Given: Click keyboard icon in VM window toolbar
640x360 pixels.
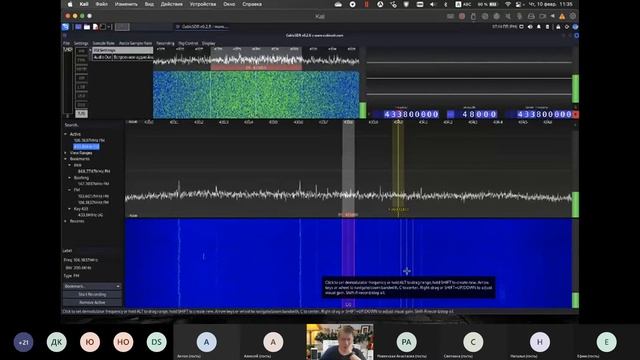Looking at the screenshot, I should (x=450, y=16).
